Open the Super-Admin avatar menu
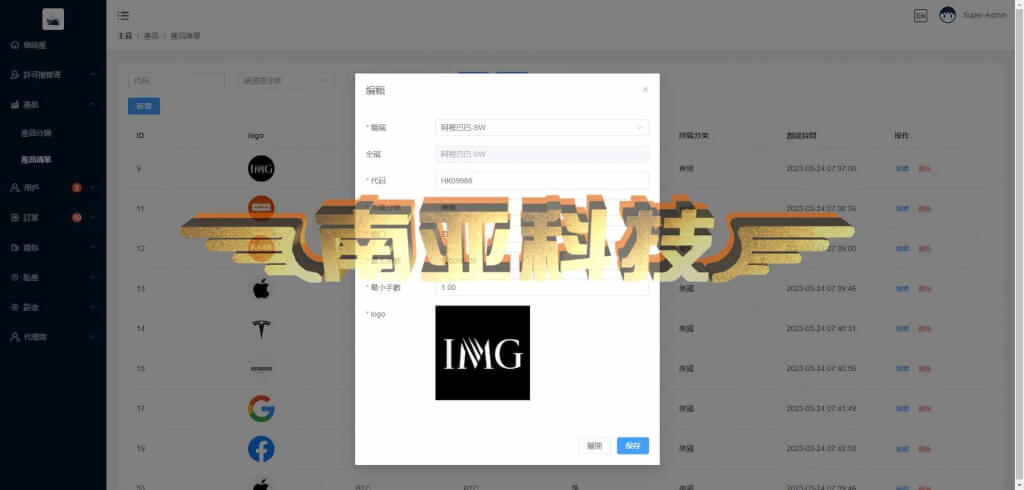The height and width of the screenshot is (490, 1024). coord(948,15)
